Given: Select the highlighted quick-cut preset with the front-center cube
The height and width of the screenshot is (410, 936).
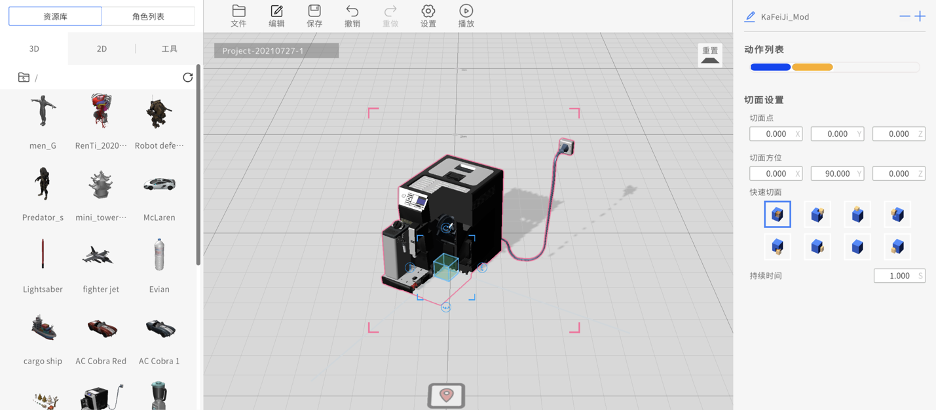Looking at the screenshot, I should pyautogui.click(x=777, y=214).
